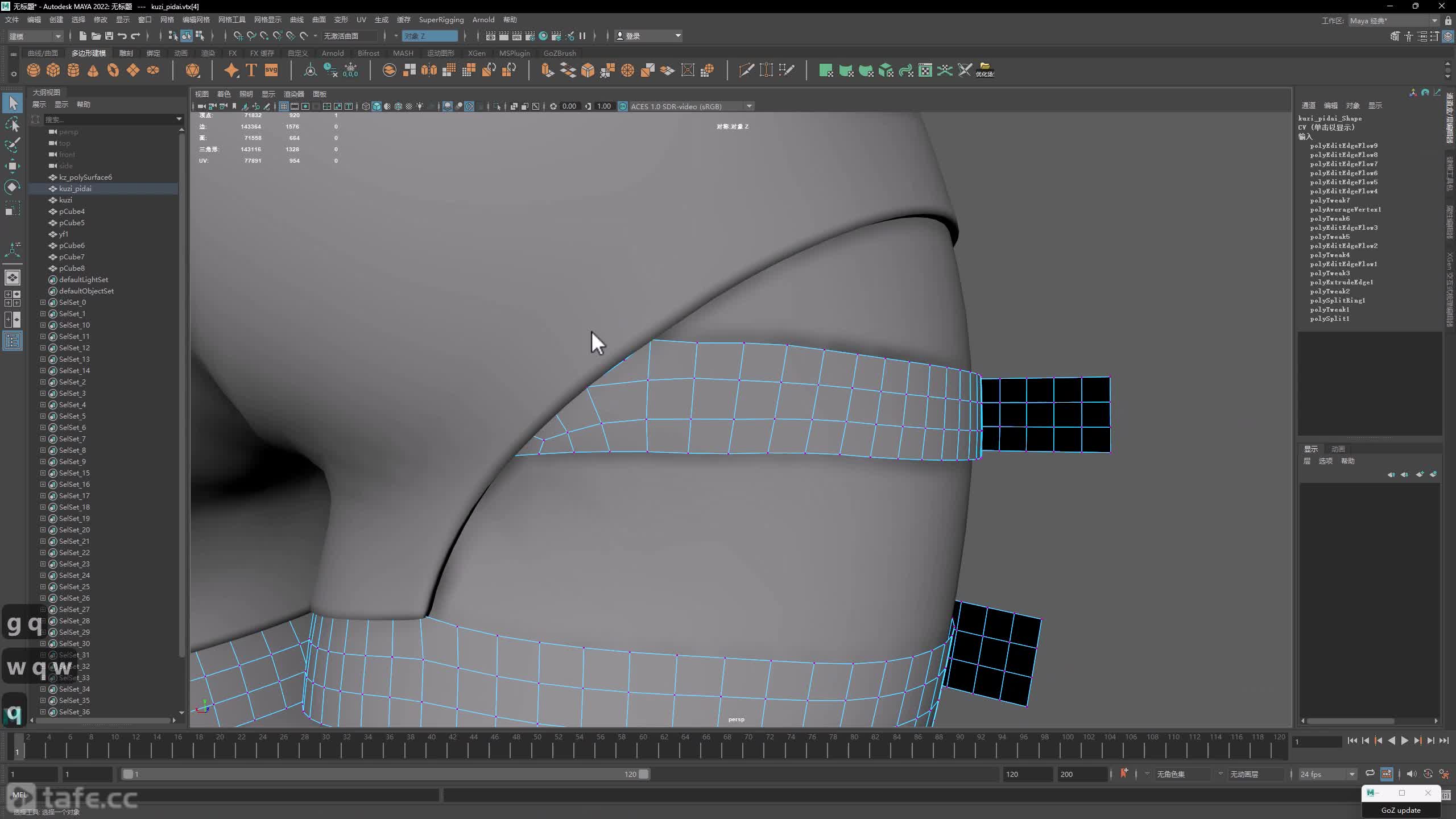
Task: Select the arrow Select tool in toolbox
Action: click(13, 103)
